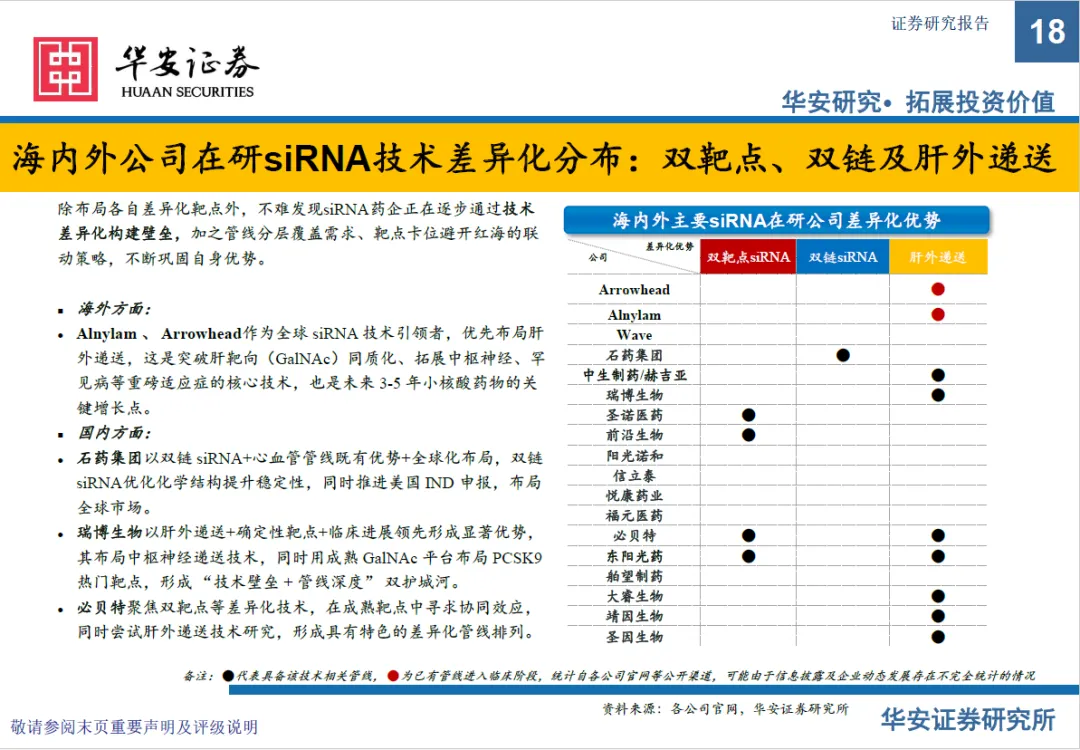
Task: Click the red dot in the Alnylam row
Action: coord(937,315)
